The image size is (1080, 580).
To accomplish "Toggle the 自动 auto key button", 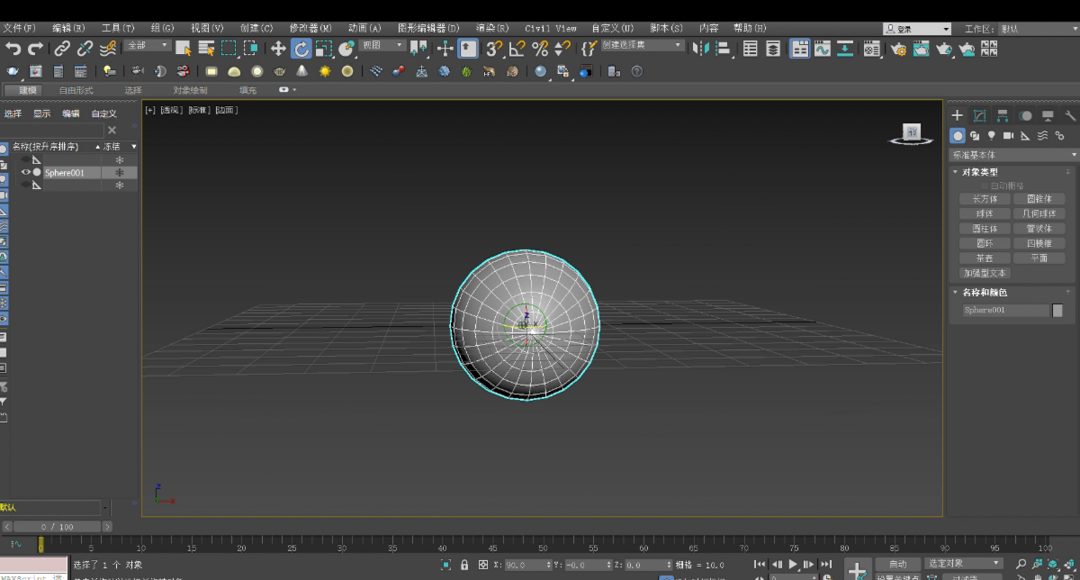I will click(x=898, y=564).
